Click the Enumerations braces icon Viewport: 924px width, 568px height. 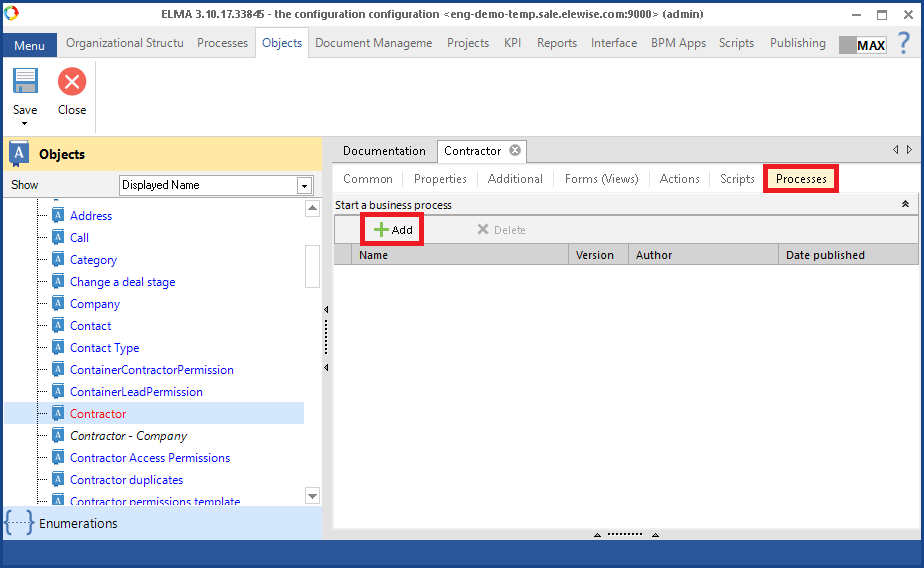[19, 523]
